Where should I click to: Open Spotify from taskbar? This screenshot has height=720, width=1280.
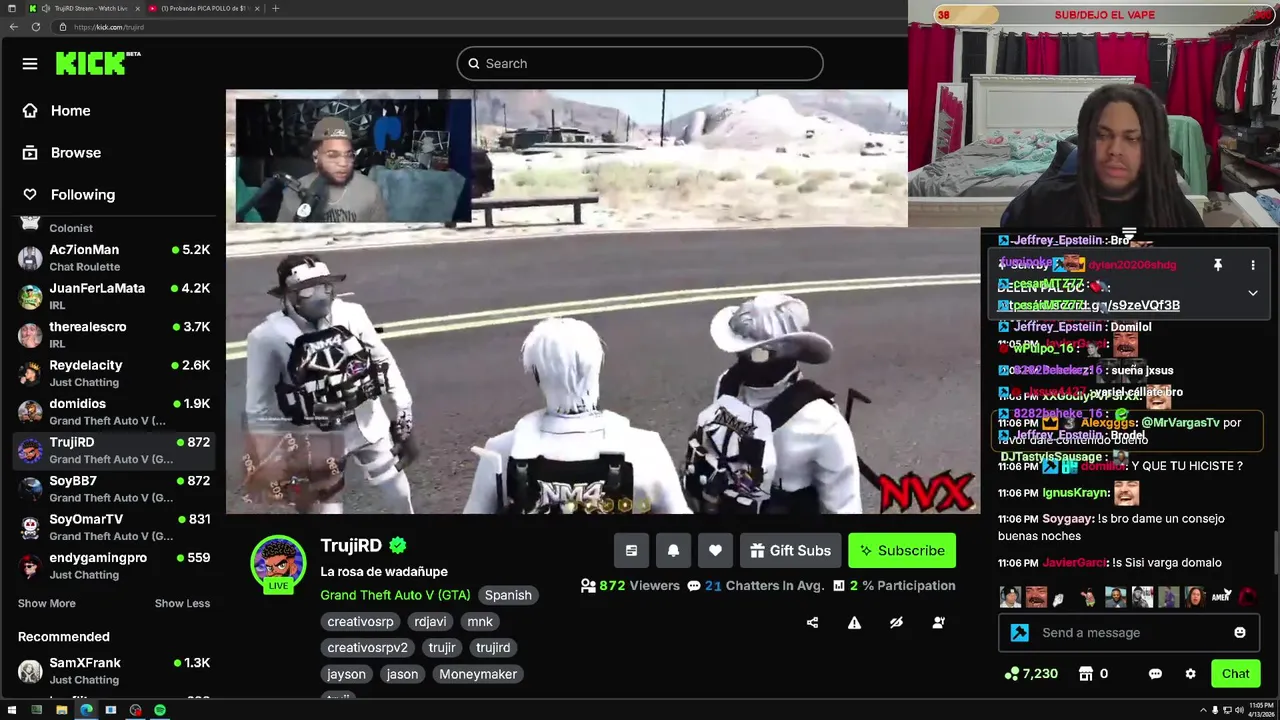click(x=160, y=710)
